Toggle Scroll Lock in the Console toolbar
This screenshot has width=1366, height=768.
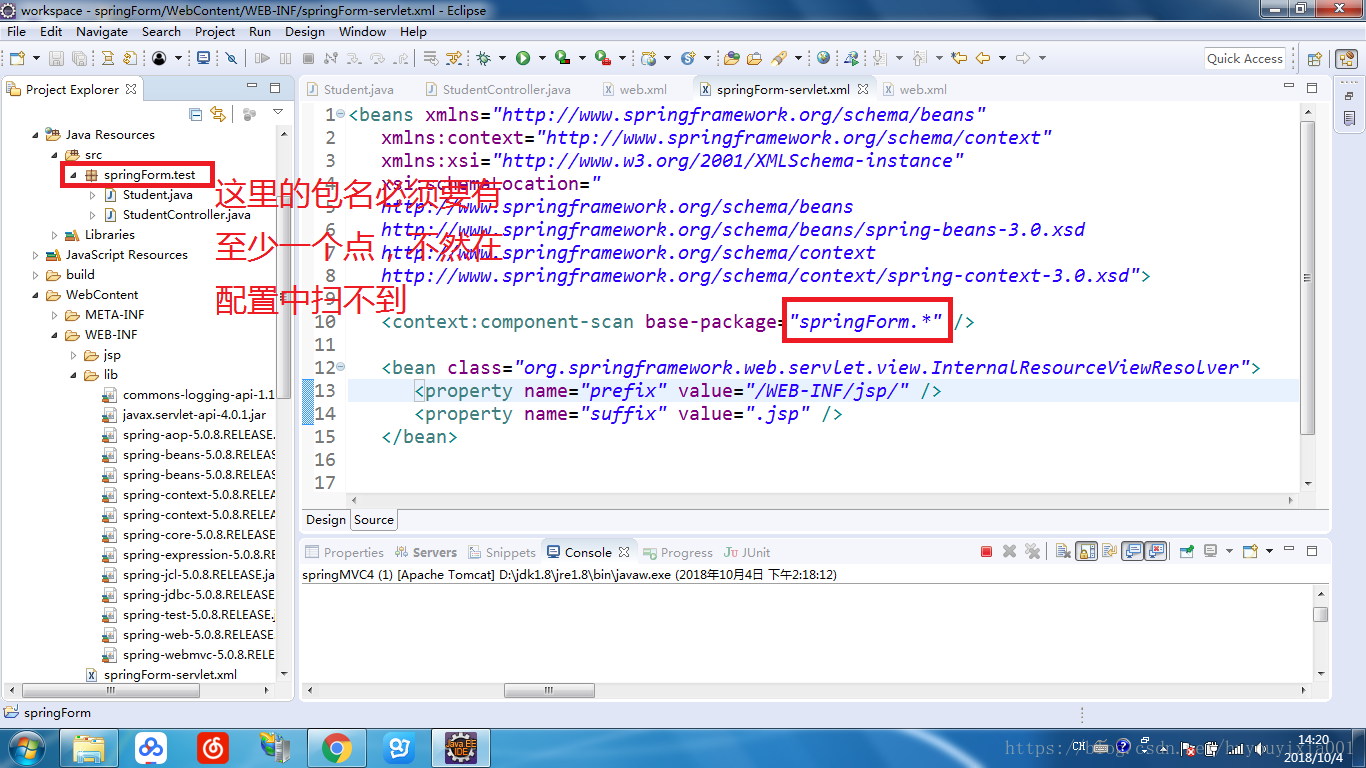click(1086, 551)
